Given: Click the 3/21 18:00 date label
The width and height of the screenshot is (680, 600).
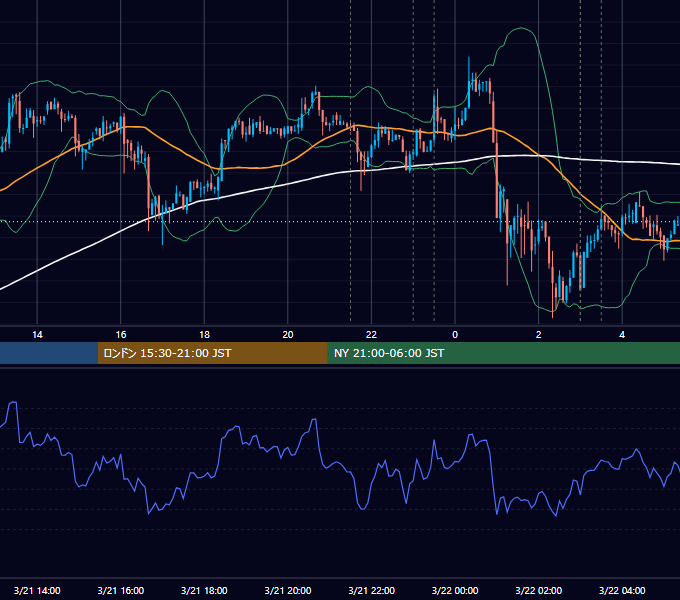Looking at the screenshot, I should pyautogui.click(x=204, y=590).
